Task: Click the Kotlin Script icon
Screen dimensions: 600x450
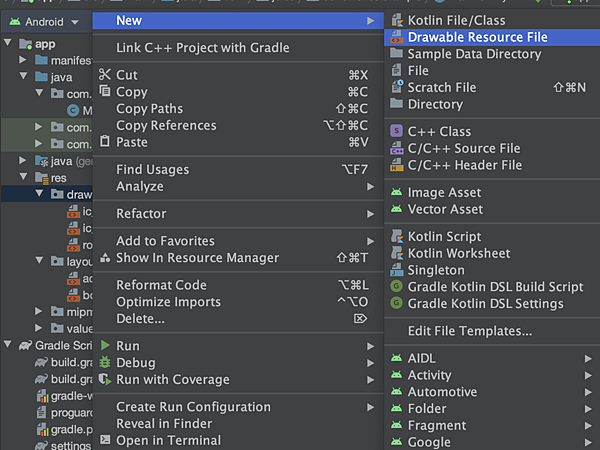Action: pyautogui.click(x=397, y=236)
